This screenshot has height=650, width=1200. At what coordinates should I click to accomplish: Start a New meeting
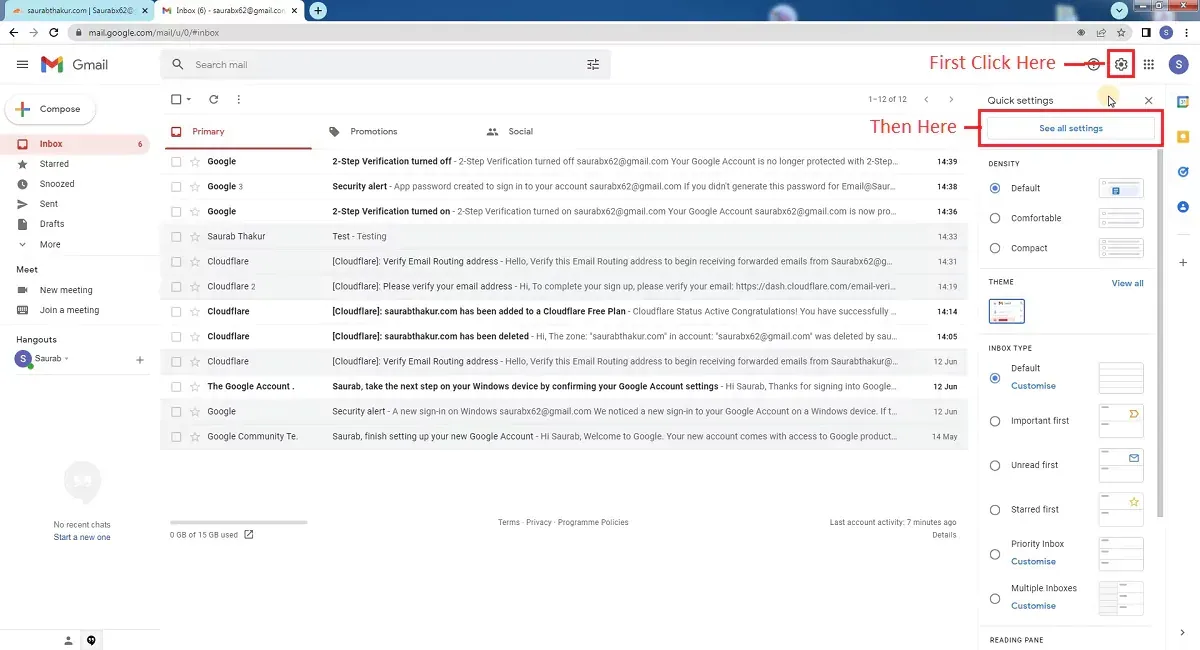tap(66, 290)
